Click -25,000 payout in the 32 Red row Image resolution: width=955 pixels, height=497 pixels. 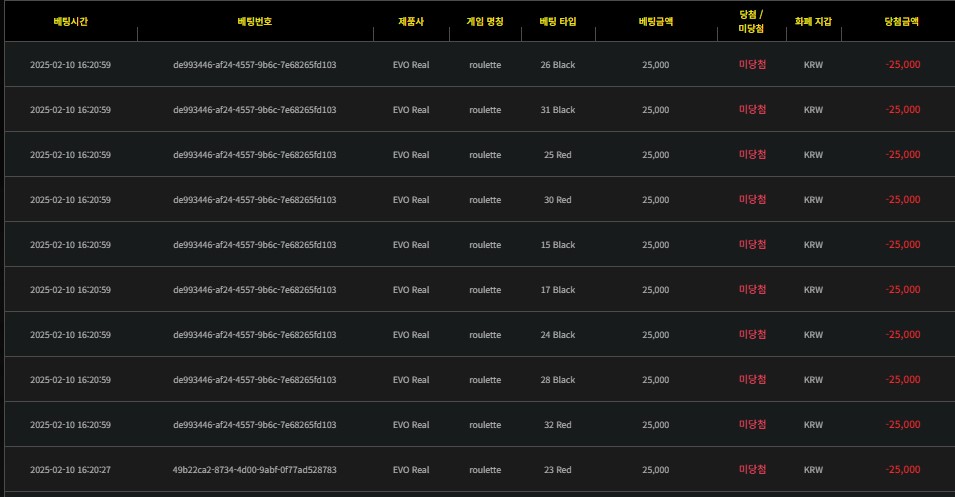(x=903, y=425)
